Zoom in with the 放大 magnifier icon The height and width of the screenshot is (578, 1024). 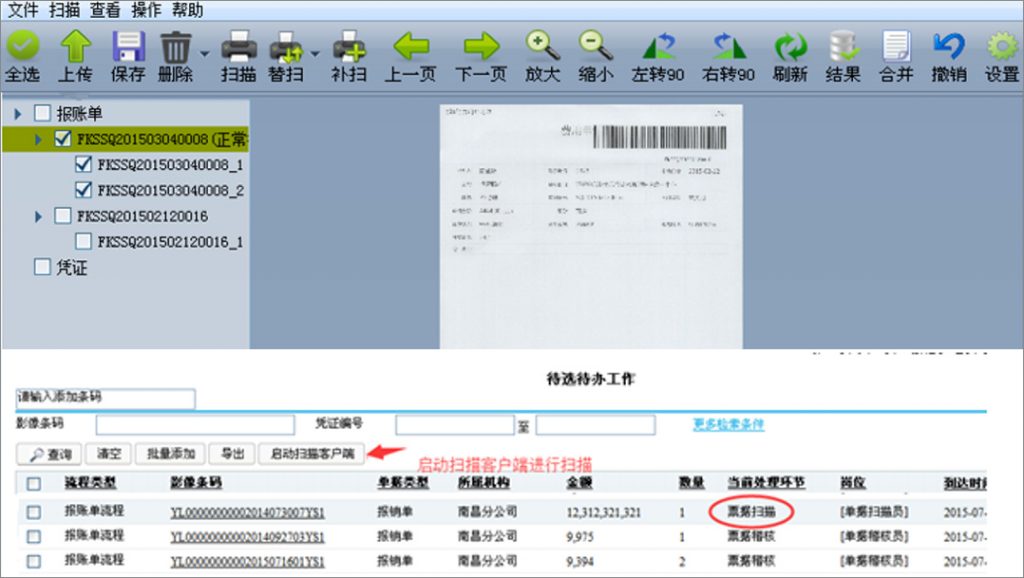(x=542, y=47)
